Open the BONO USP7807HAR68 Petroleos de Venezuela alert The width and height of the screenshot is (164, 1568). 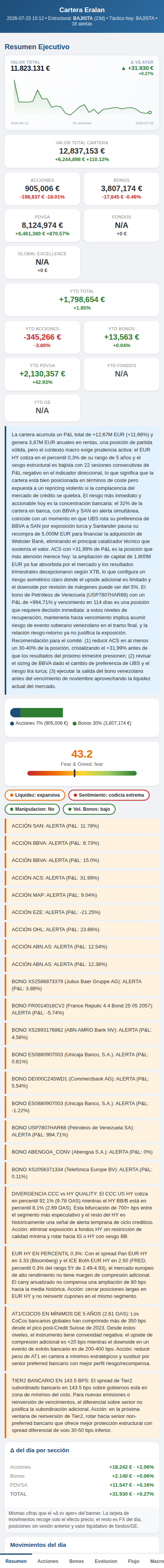(x=82, y=1132)
